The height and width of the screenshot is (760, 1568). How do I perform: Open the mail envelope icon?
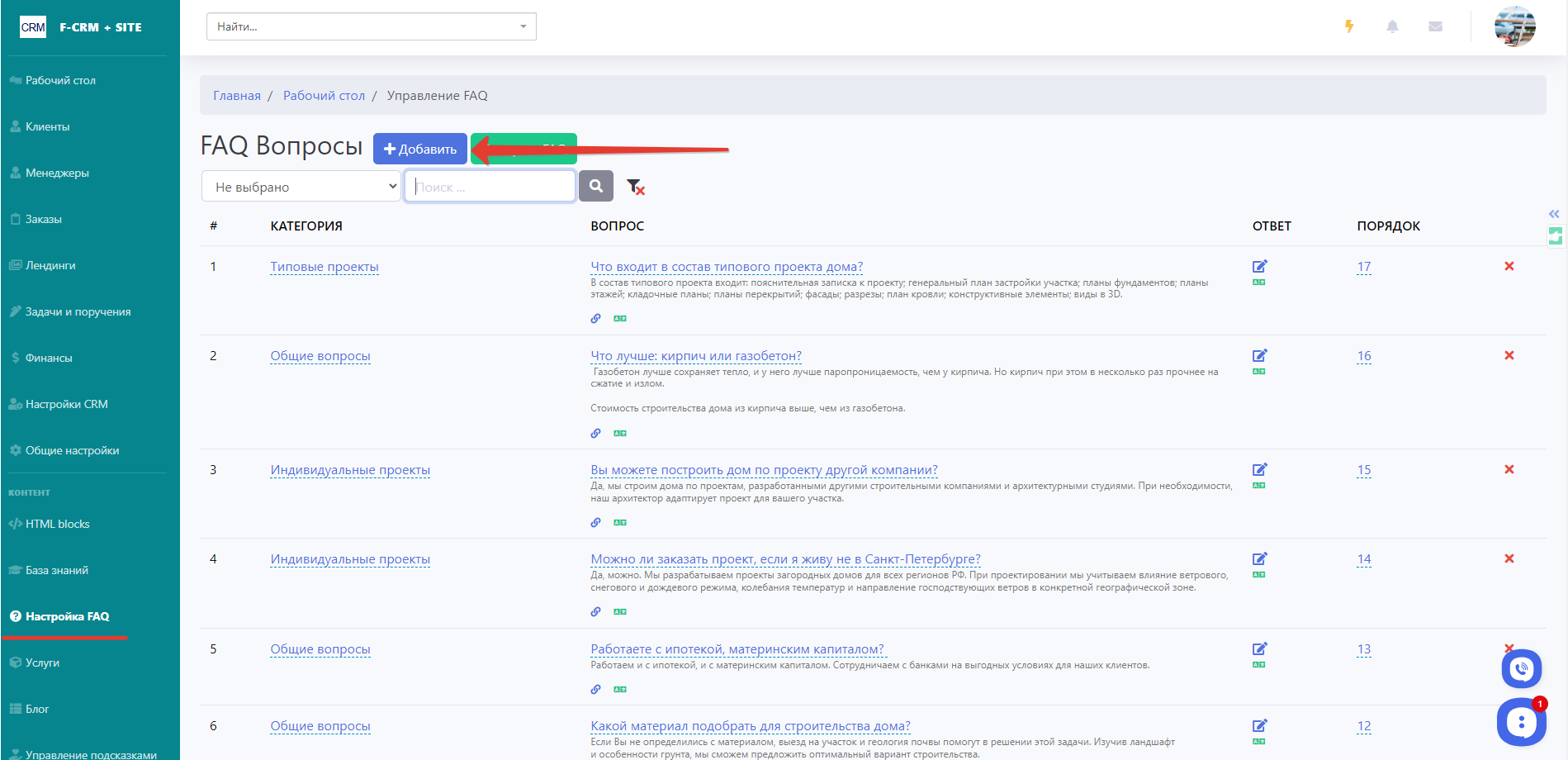click(x=1435, y=26)
